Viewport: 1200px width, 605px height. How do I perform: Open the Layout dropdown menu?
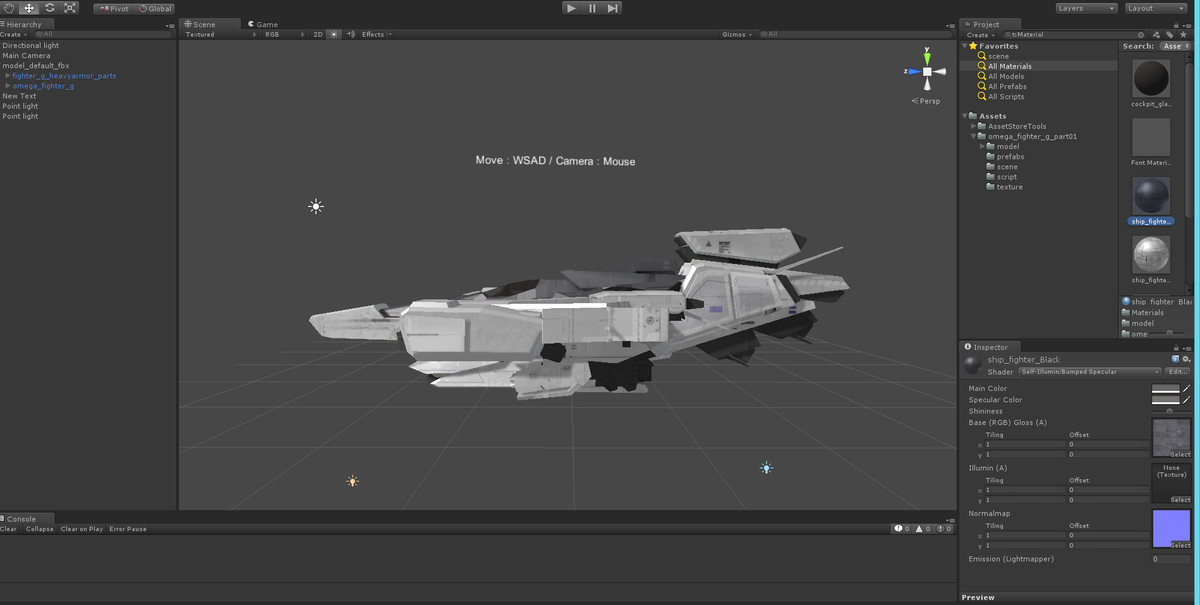pos(1155,7)
